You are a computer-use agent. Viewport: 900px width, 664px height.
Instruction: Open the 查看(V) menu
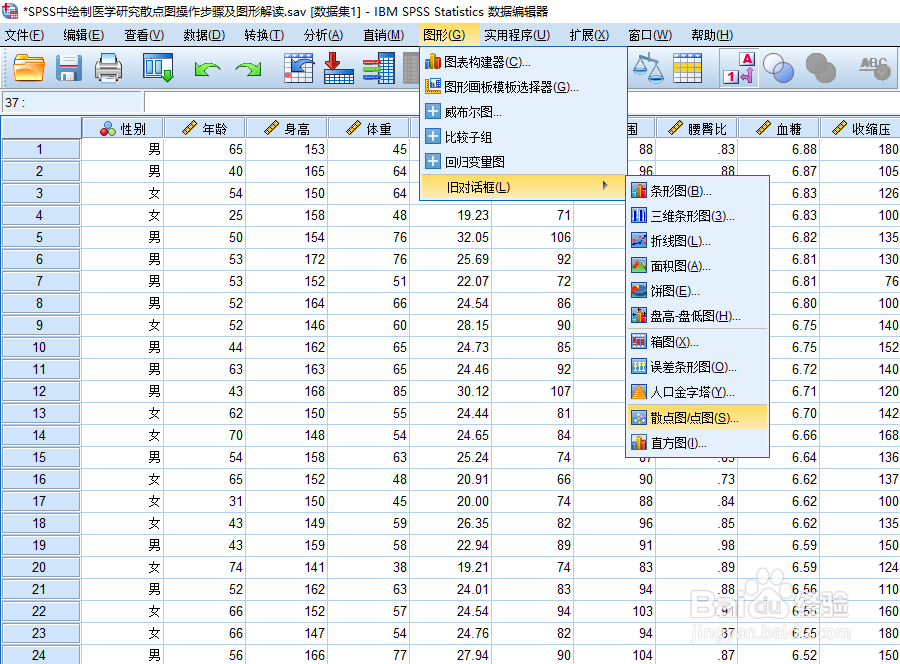point(144,35)
